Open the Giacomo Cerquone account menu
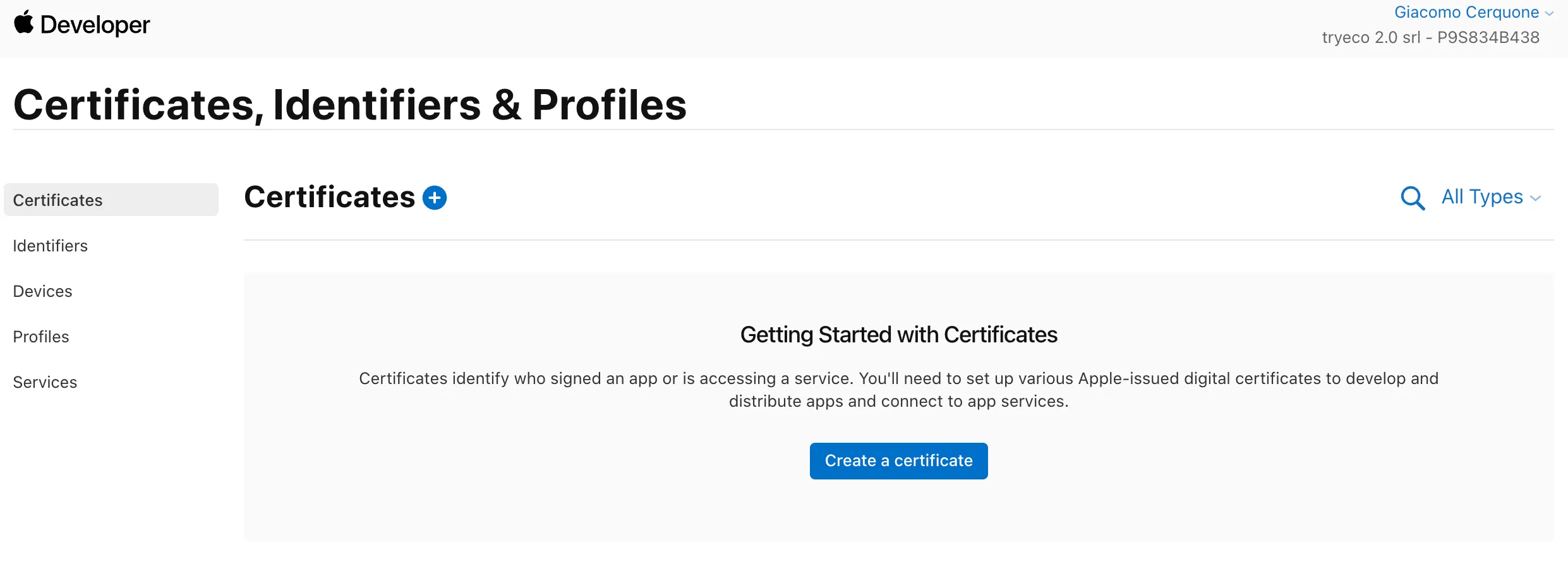Viewport: 1568px width, 571px height. (1467, 12)
